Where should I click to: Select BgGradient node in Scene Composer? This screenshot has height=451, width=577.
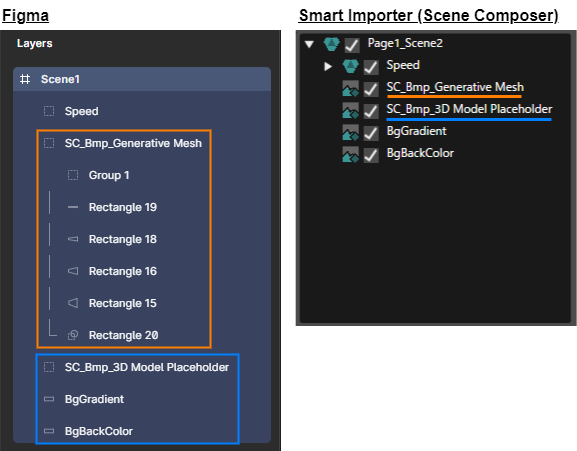(x=417, y=131)
